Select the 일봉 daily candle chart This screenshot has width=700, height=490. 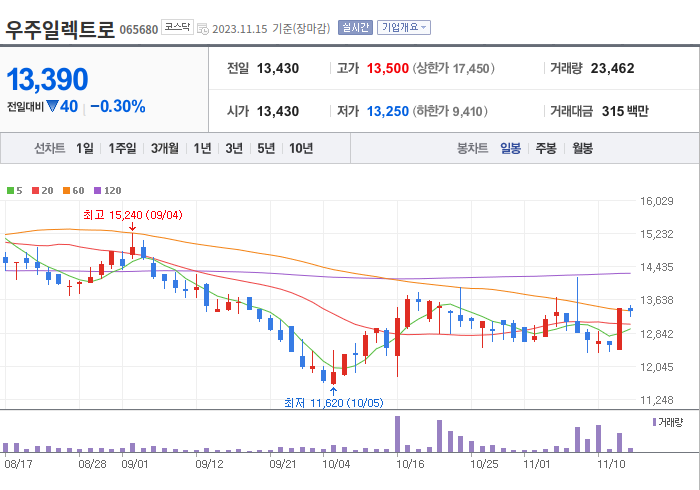coord(510,148)
